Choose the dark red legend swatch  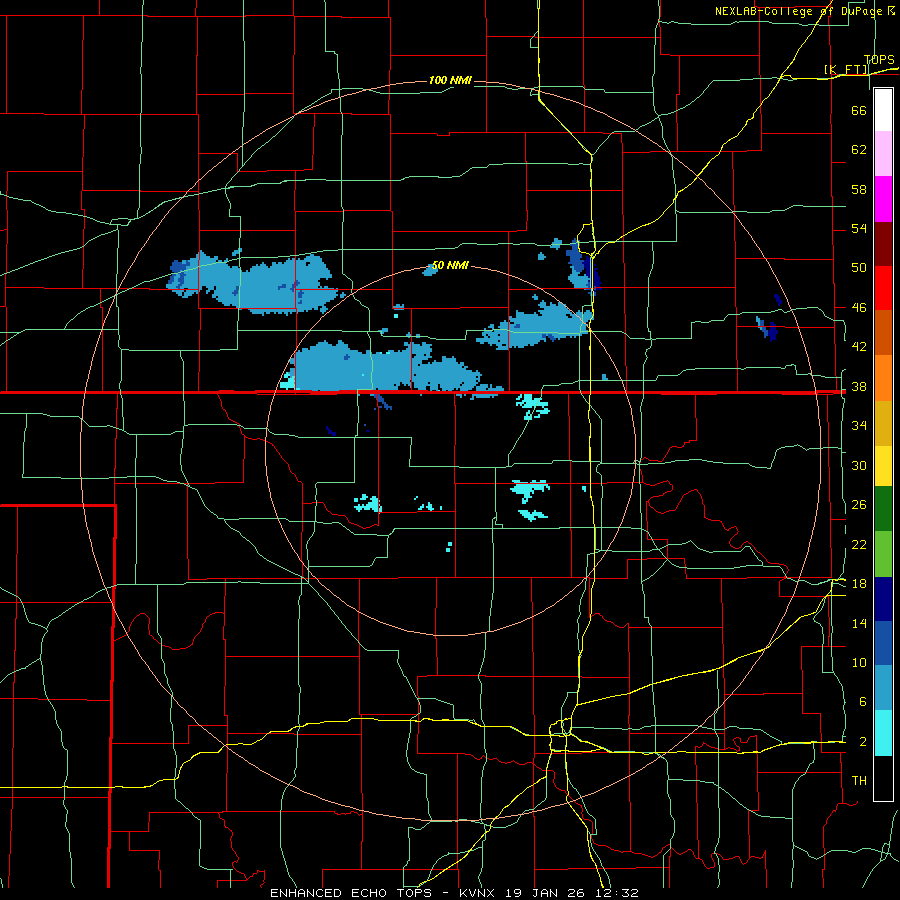(883, 244)
